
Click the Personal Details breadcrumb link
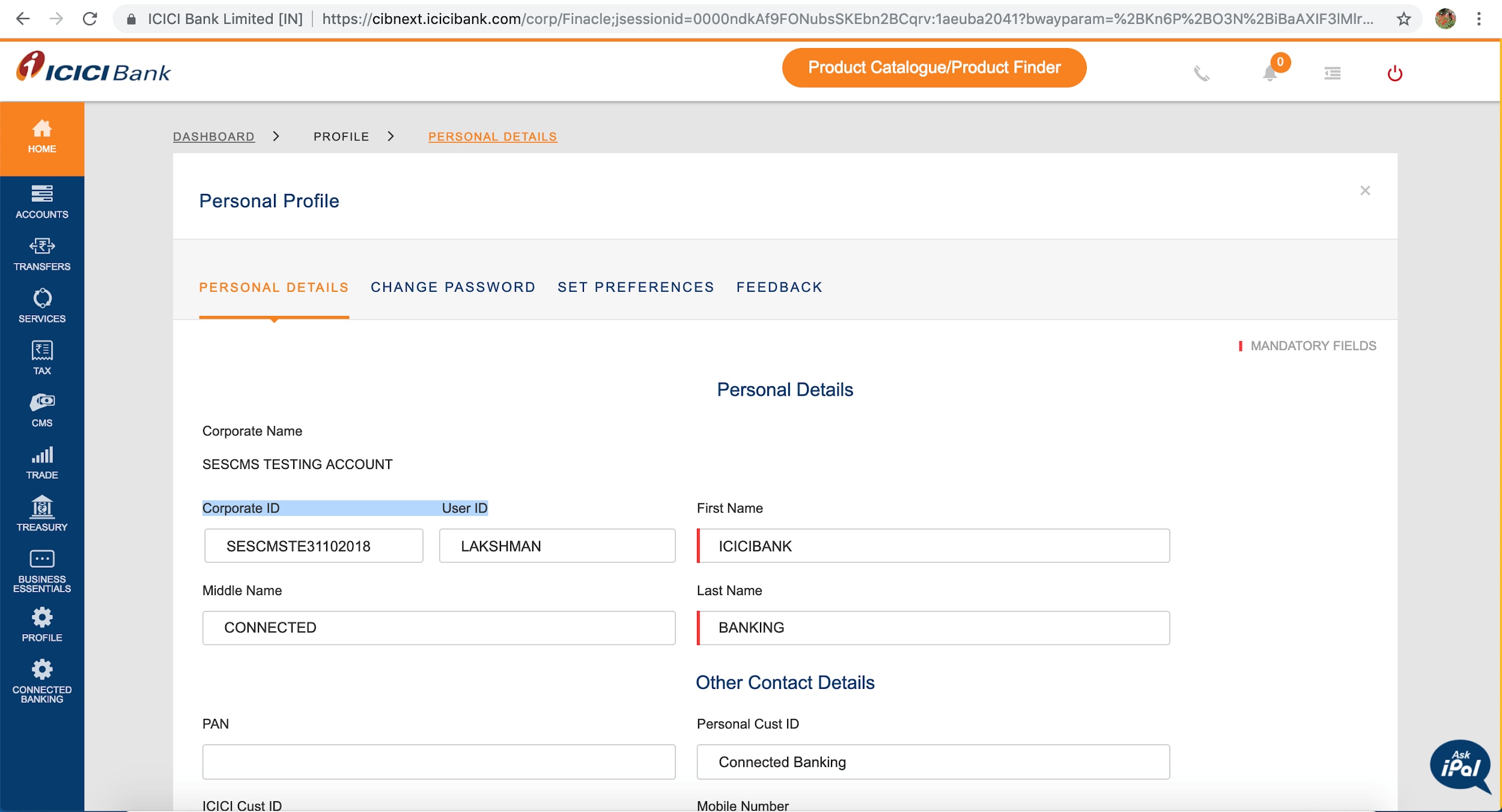tap(493, 136)
